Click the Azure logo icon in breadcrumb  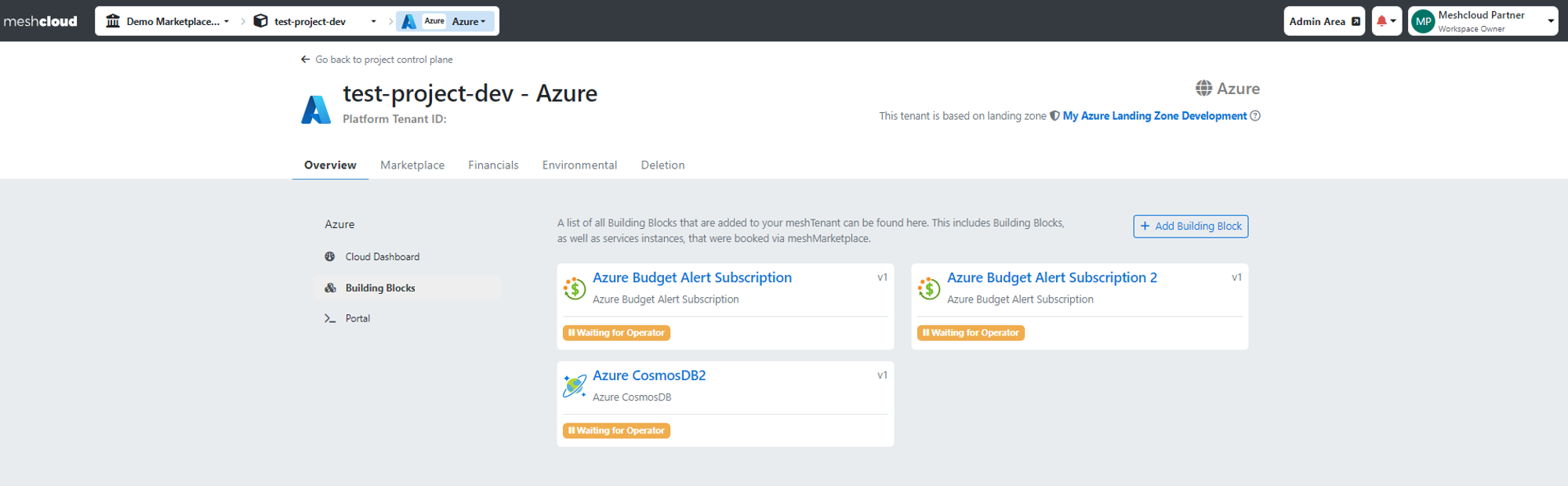coord(408,22)
